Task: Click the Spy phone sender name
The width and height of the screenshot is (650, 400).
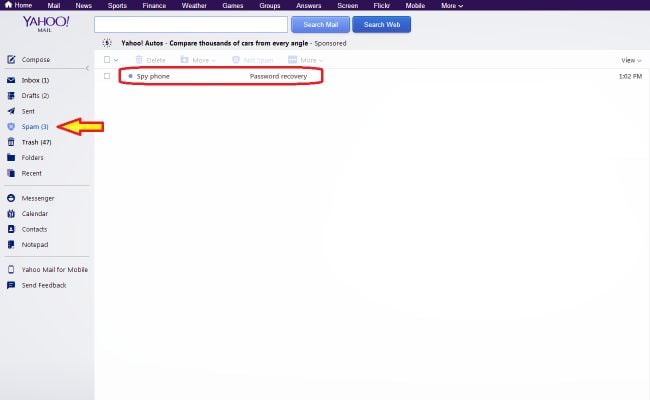Action: pyautogui.click(x=153, y=76)
